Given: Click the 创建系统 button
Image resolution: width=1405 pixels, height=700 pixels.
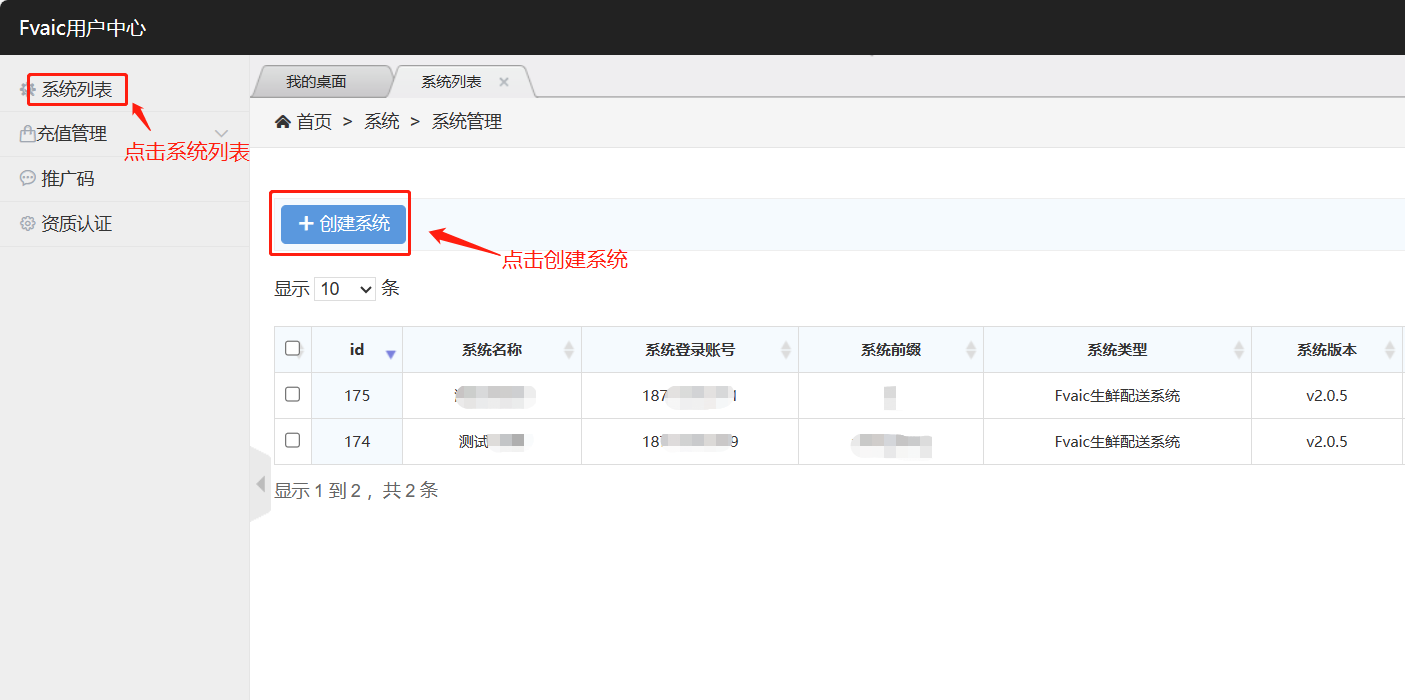Looking at the screenshot, I should point(343,224).
